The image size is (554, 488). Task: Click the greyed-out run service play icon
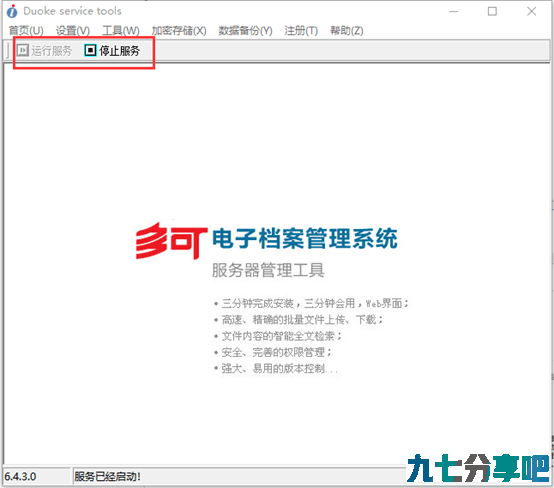(x=23, y=51)
